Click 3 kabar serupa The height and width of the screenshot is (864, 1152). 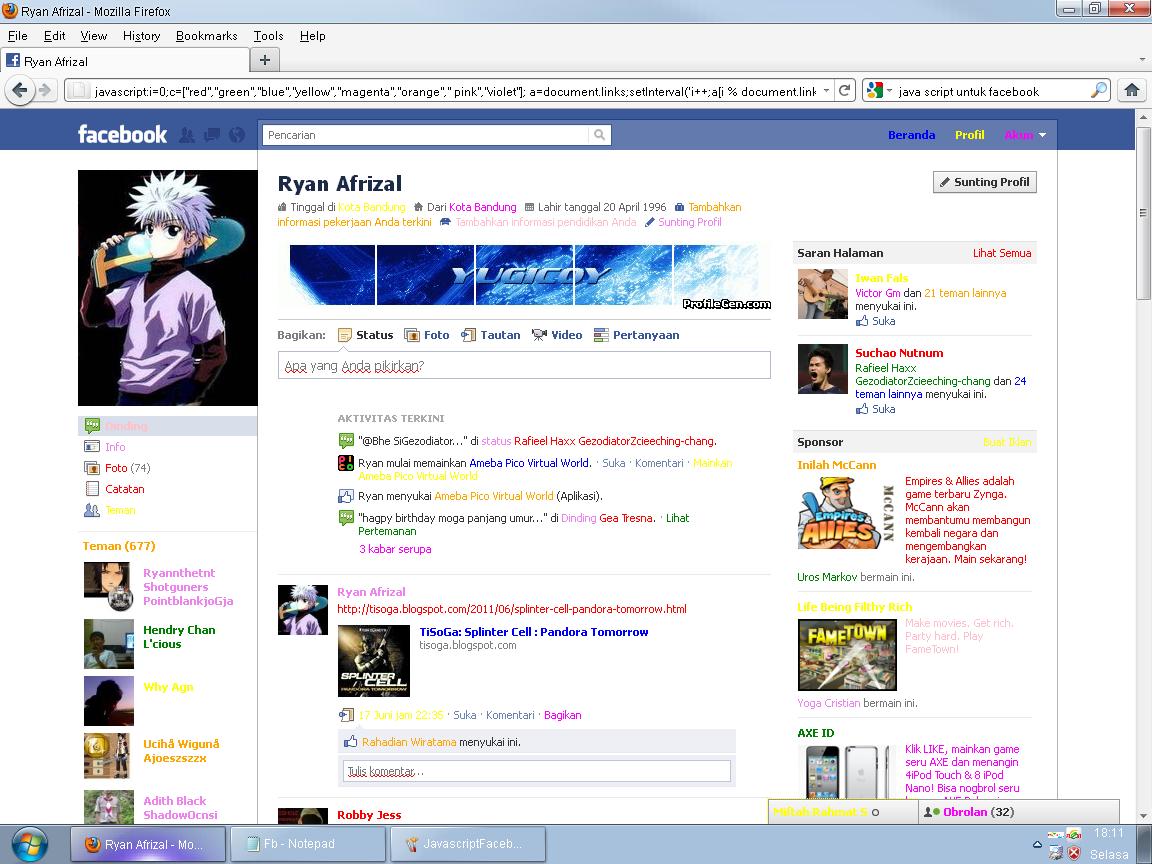click(x=395, y=549)
